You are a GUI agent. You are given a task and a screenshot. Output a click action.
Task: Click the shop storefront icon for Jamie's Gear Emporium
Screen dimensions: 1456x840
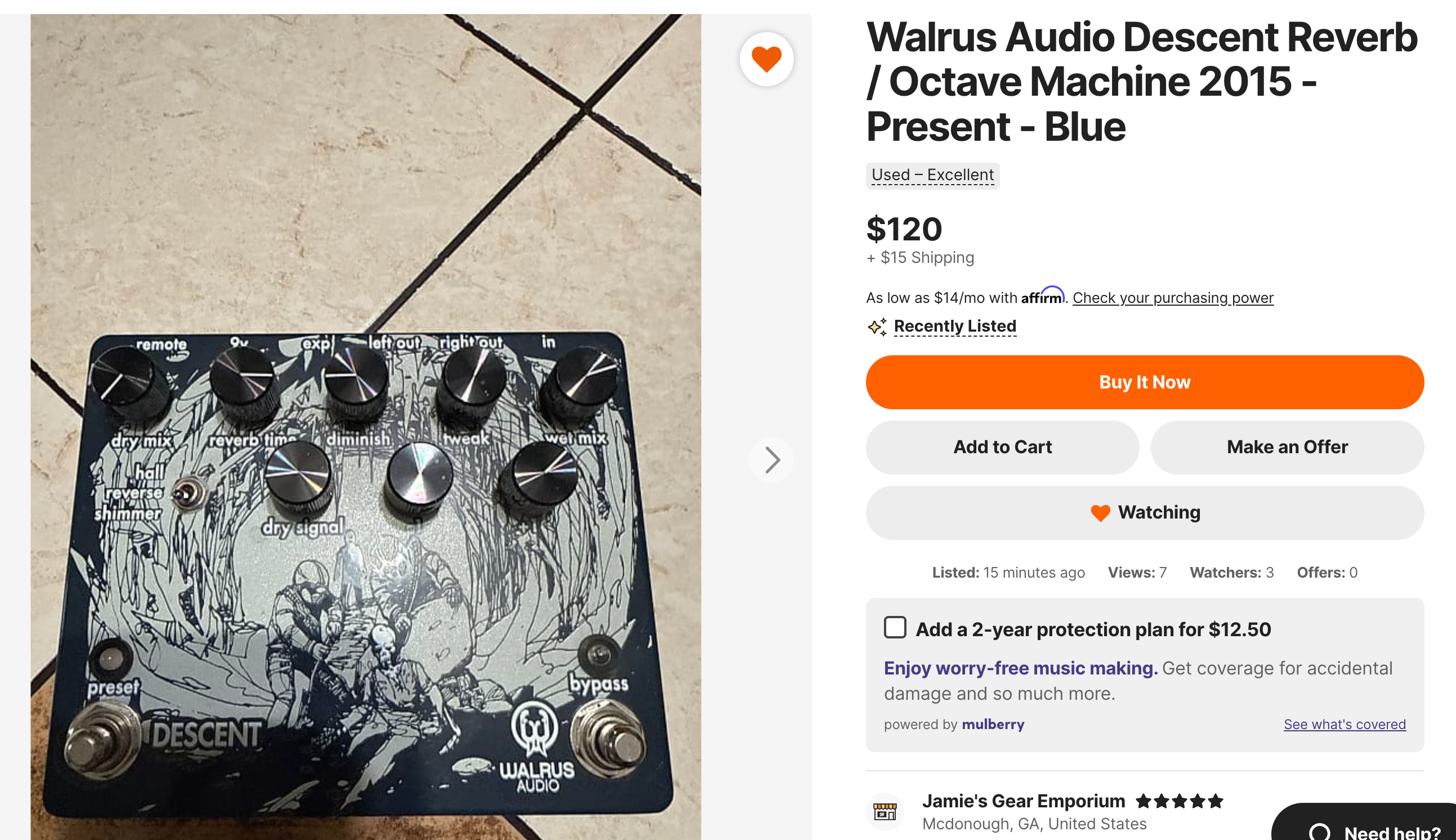pos(885,812)
